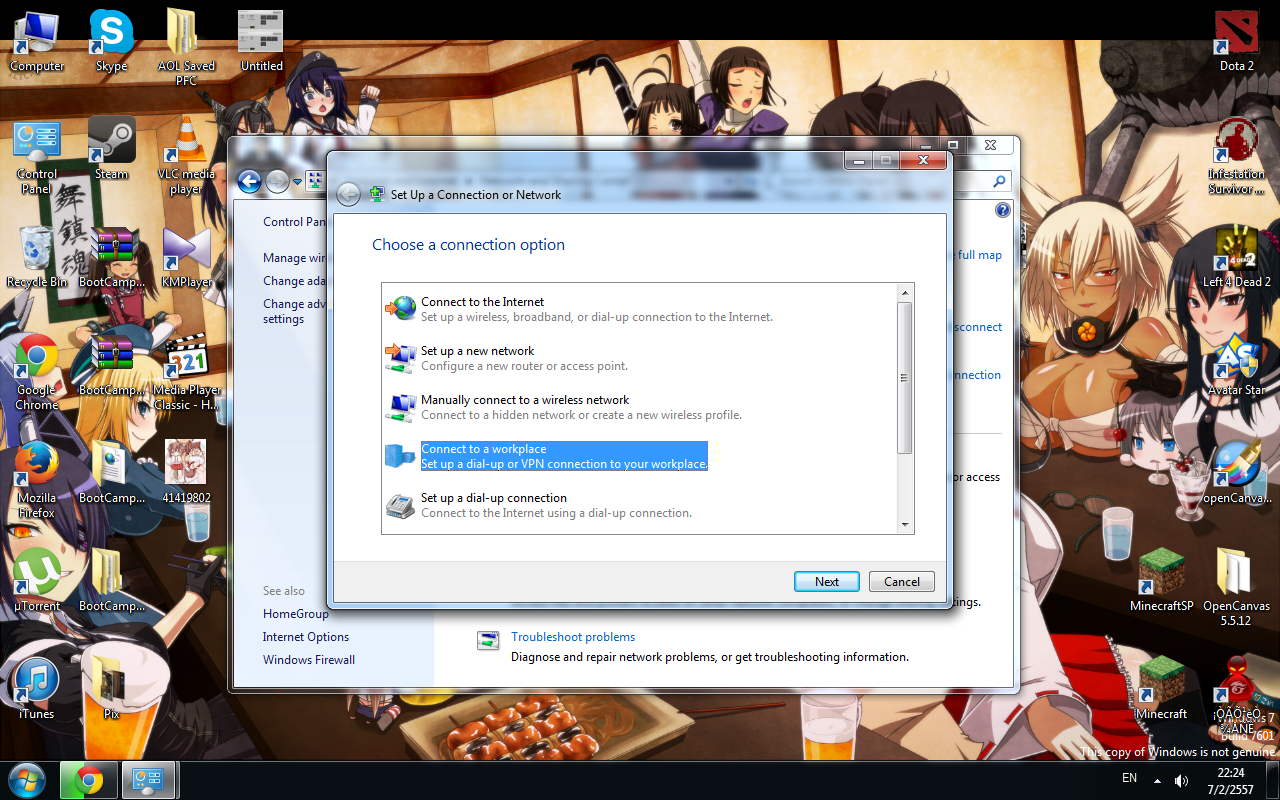The image size is (1280, 800).
Task: Go back in the background Control Panel window
Action: [x=249, y=181]
